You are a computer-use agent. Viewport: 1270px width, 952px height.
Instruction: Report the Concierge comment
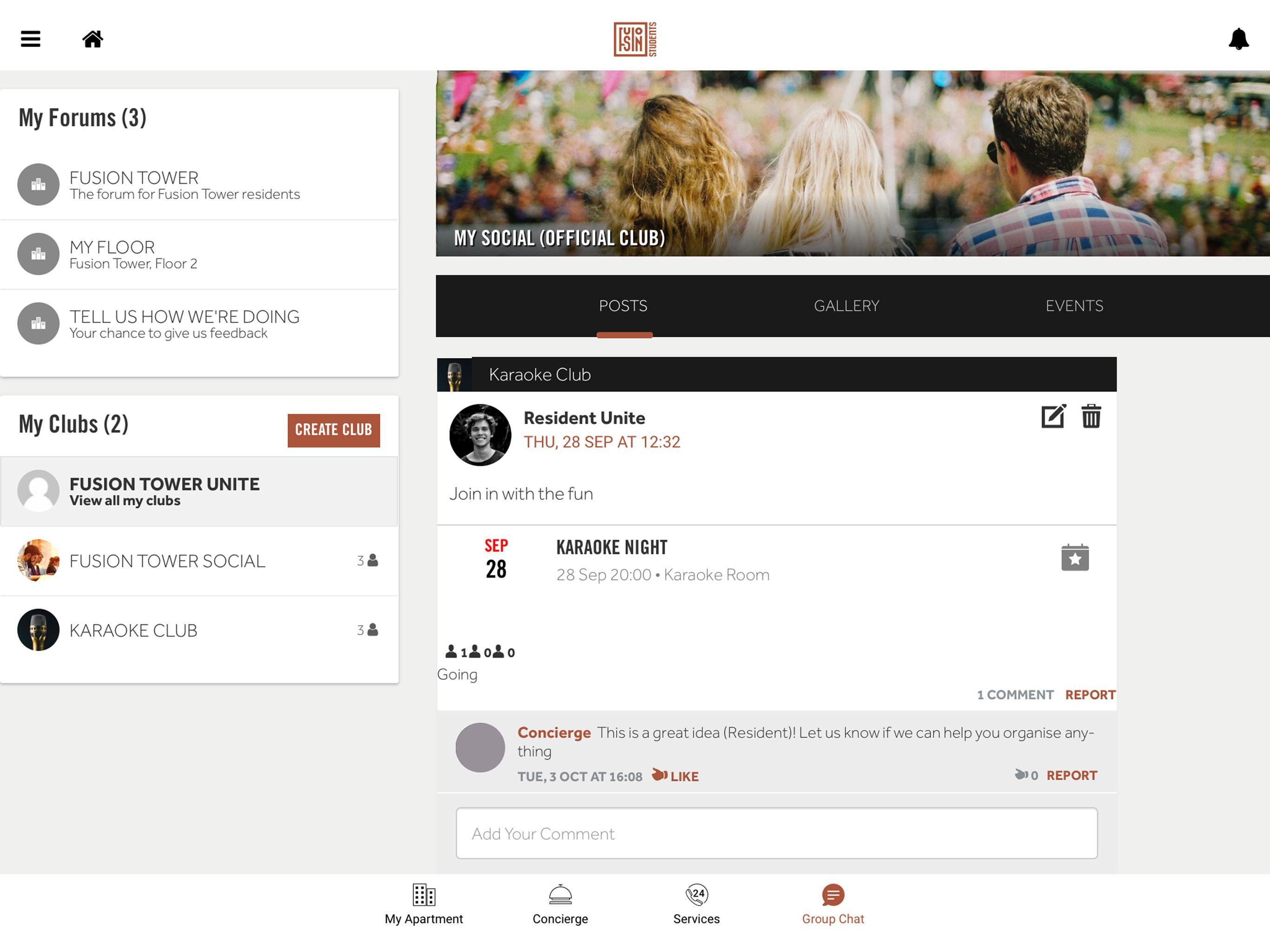(1072, 775)
